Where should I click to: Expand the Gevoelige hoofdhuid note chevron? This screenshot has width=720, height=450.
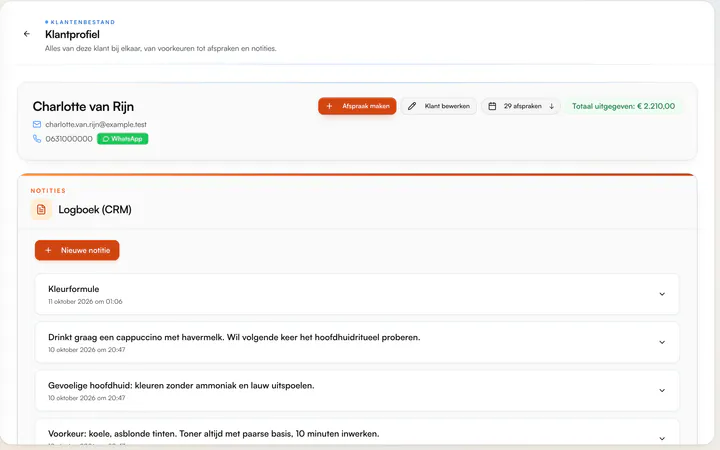(x=662, y=390)
